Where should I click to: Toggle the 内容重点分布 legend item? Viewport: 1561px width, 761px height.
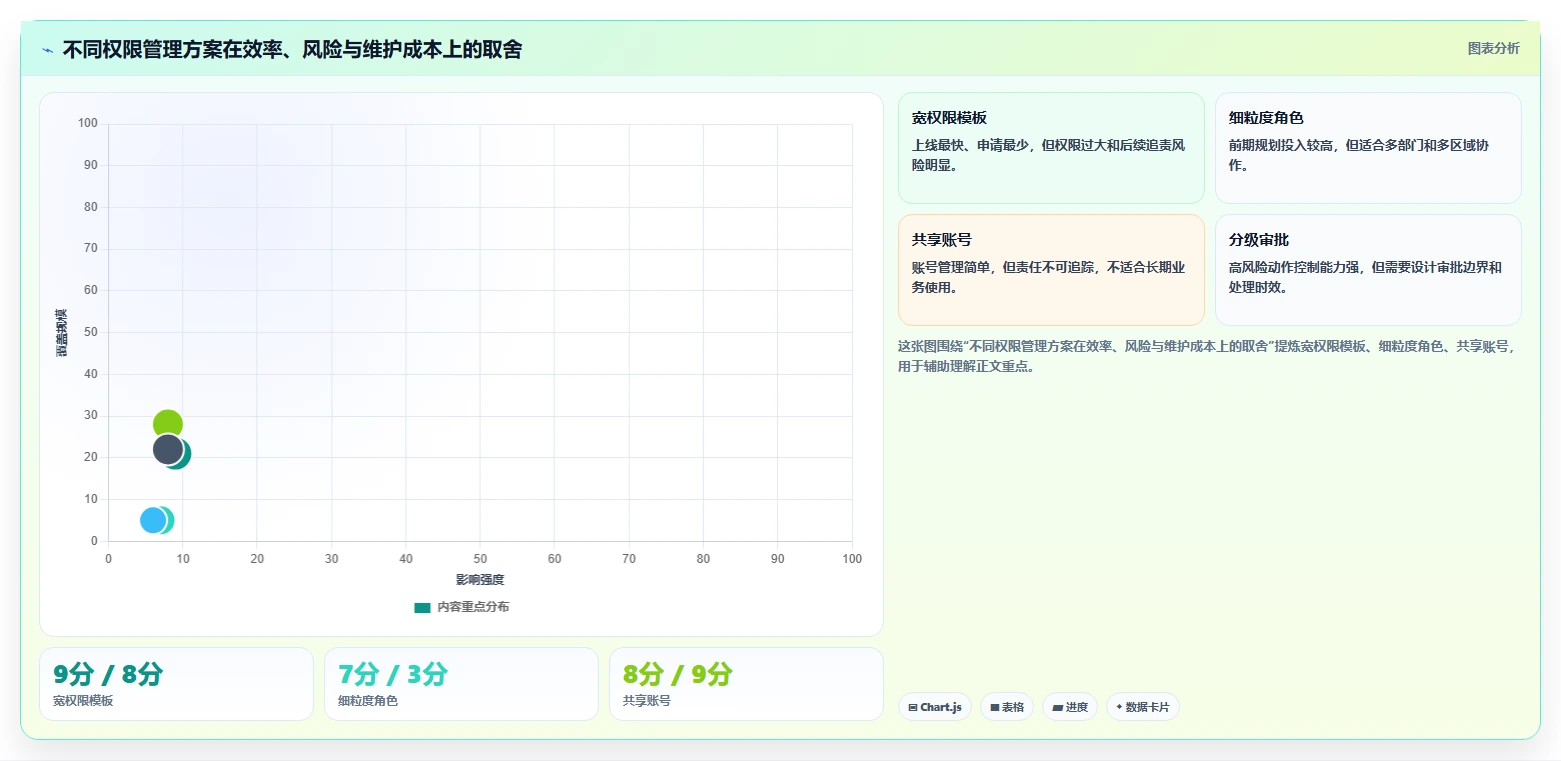tap(461, 607)
